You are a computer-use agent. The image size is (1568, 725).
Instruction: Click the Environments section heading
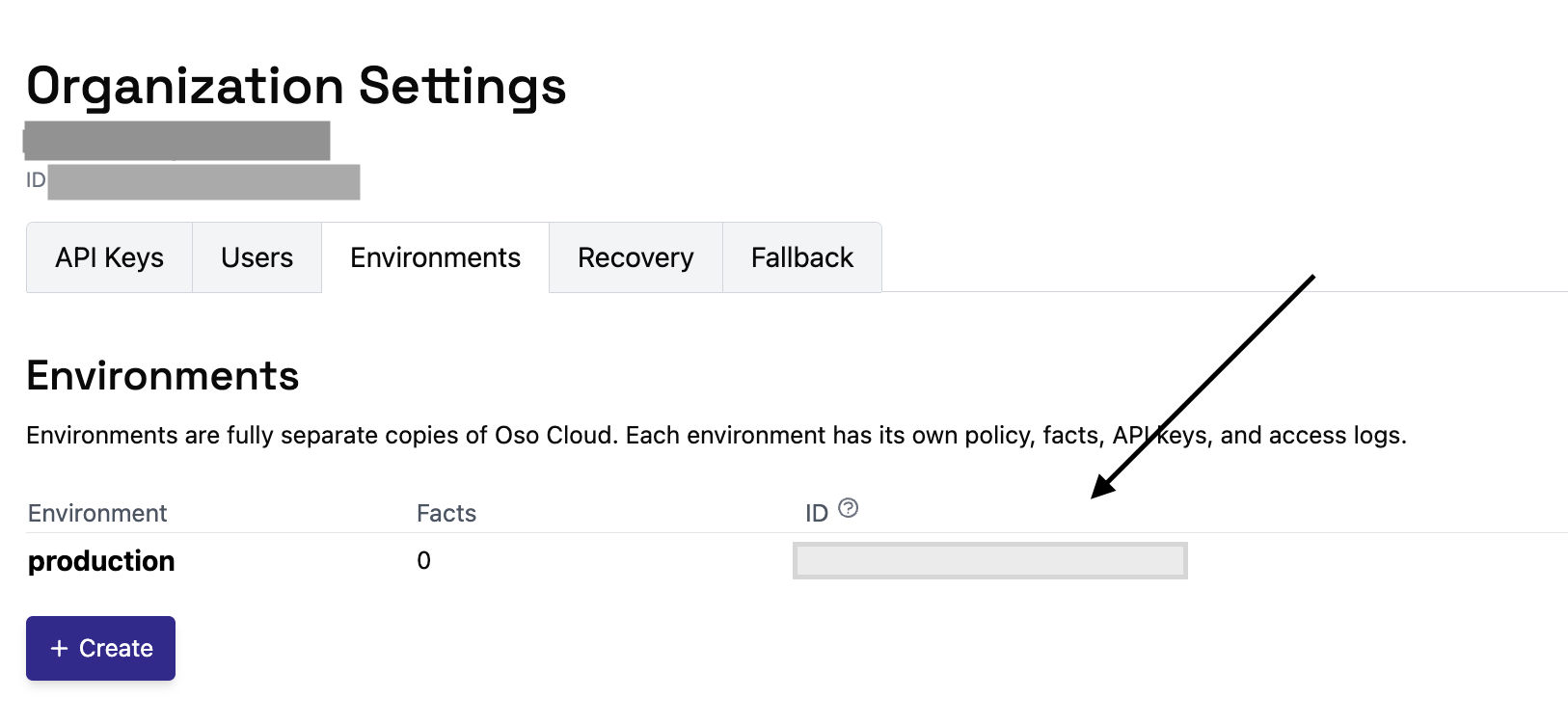click(162, 376)
